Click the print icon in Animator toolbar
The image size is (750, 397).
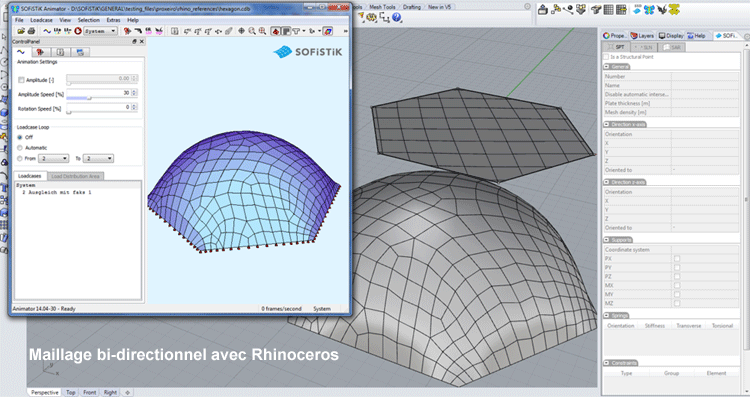(x=32, y=31)
